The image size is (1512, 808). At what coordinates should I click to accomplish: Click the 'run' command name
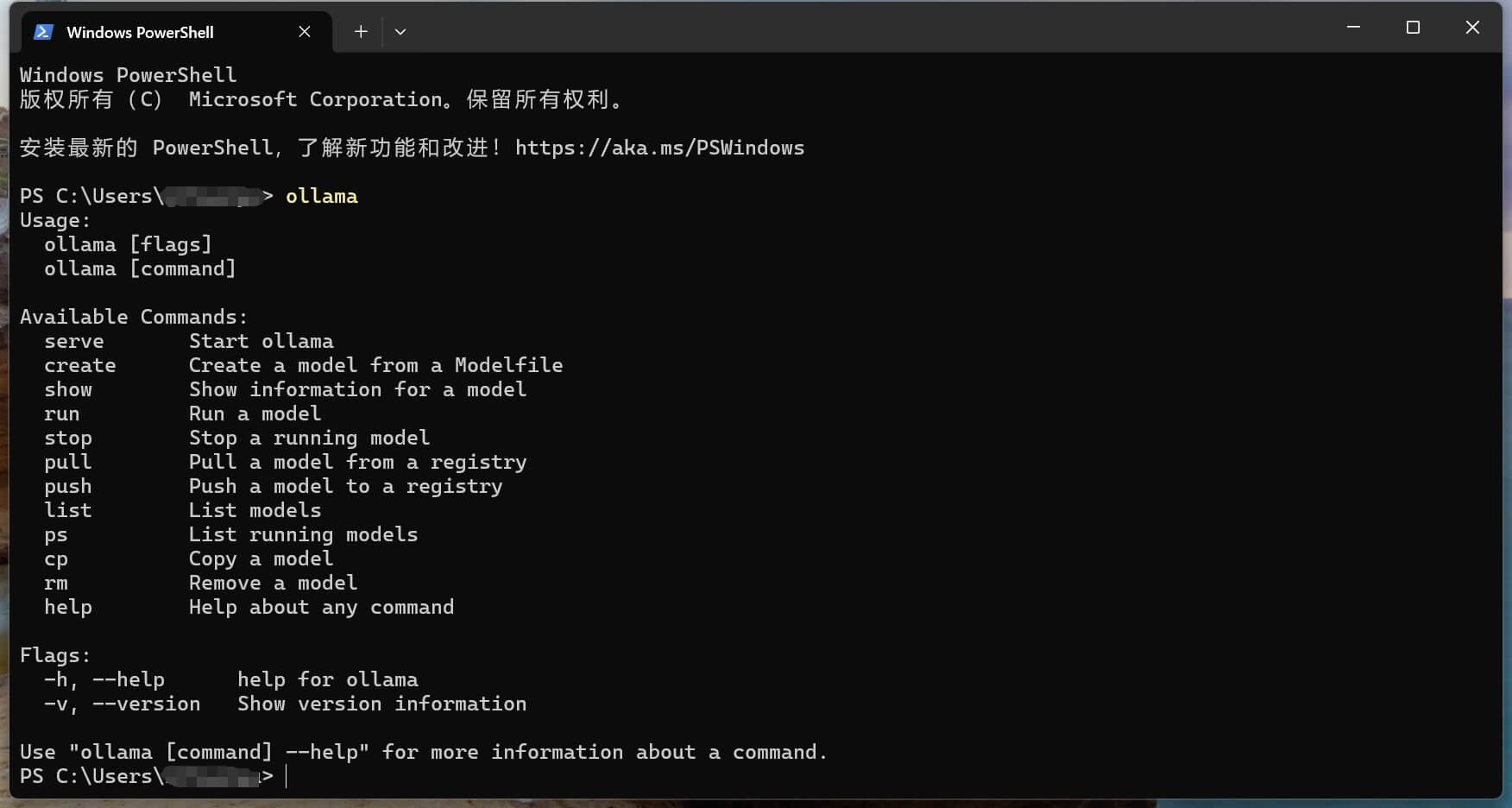62,413
